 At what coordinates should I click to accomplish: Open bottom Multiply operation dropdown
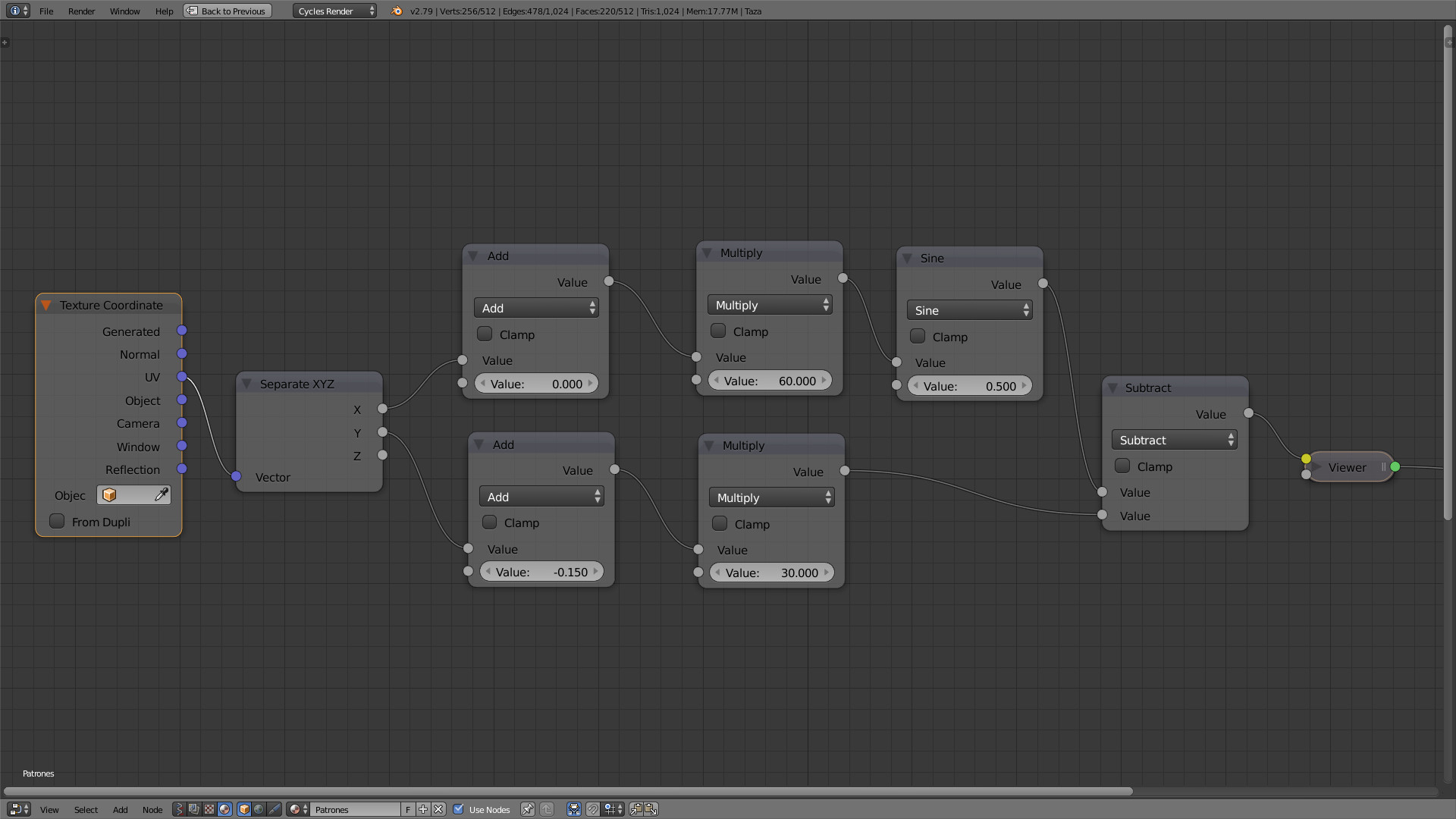[x=771, y=497]
